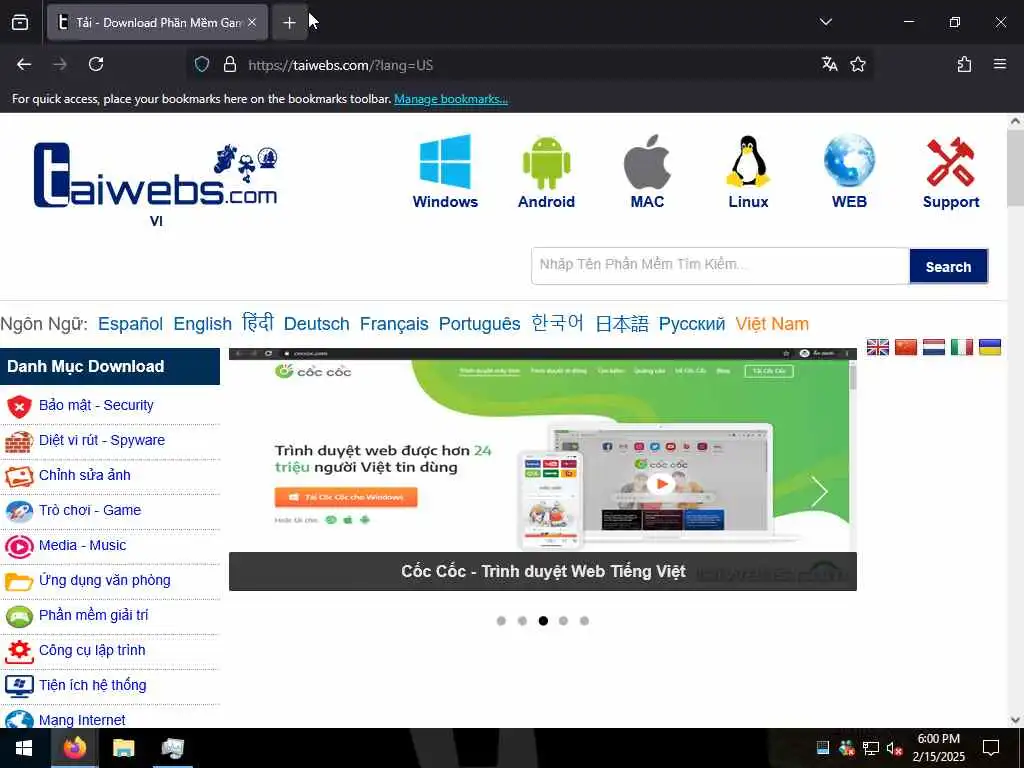Bookmark this page with the star icon
This screenshot has height=768, width=1024.
[858, 64]
